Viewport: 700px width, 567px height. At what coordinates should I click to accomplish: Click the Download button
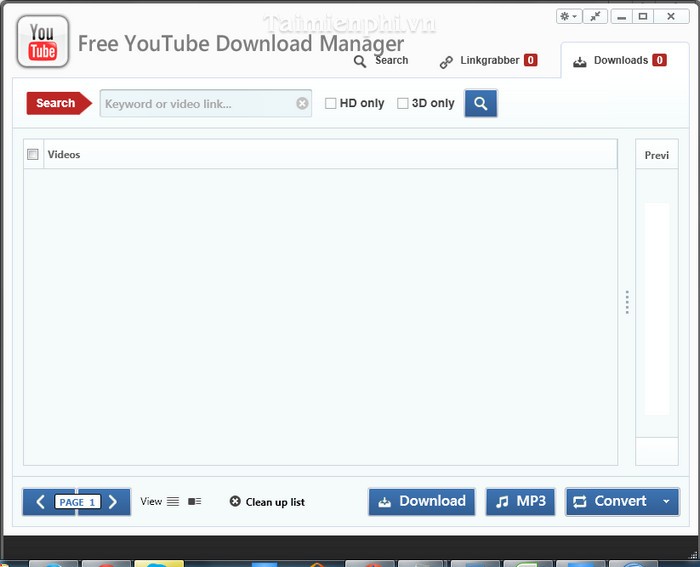coord(422,502)
